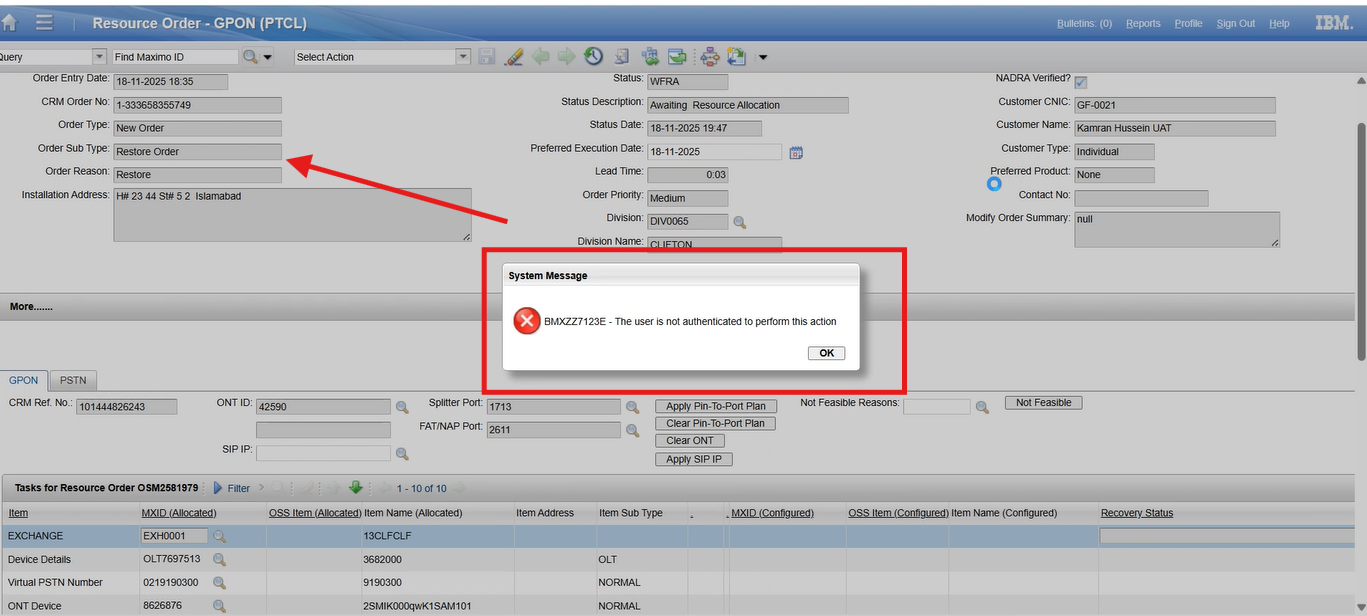Click the Not Feasible button
This screenshot has width=1367, height=616.
pos(1043,403)
